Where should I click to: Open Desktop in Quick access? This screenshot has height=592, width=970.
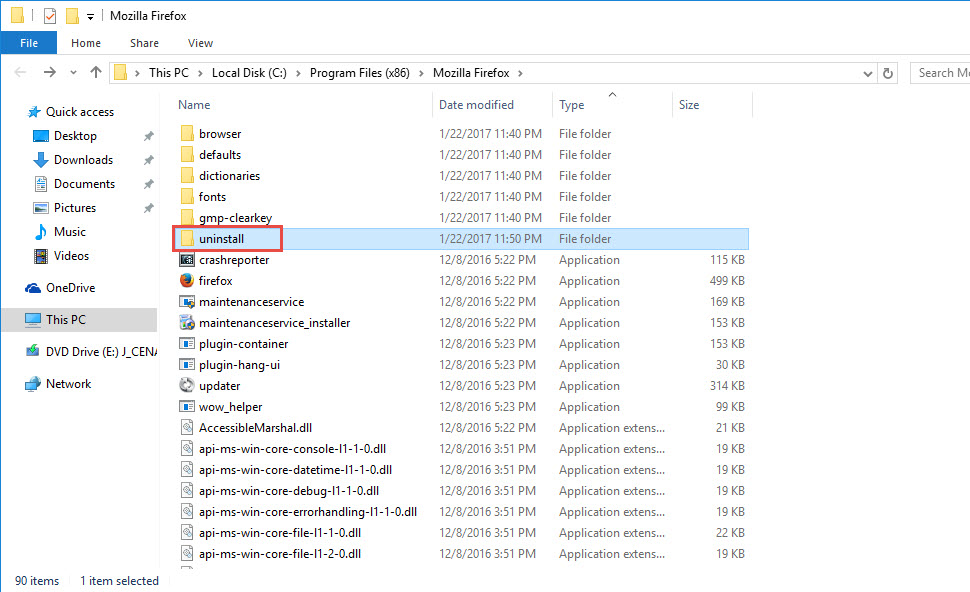75,135
